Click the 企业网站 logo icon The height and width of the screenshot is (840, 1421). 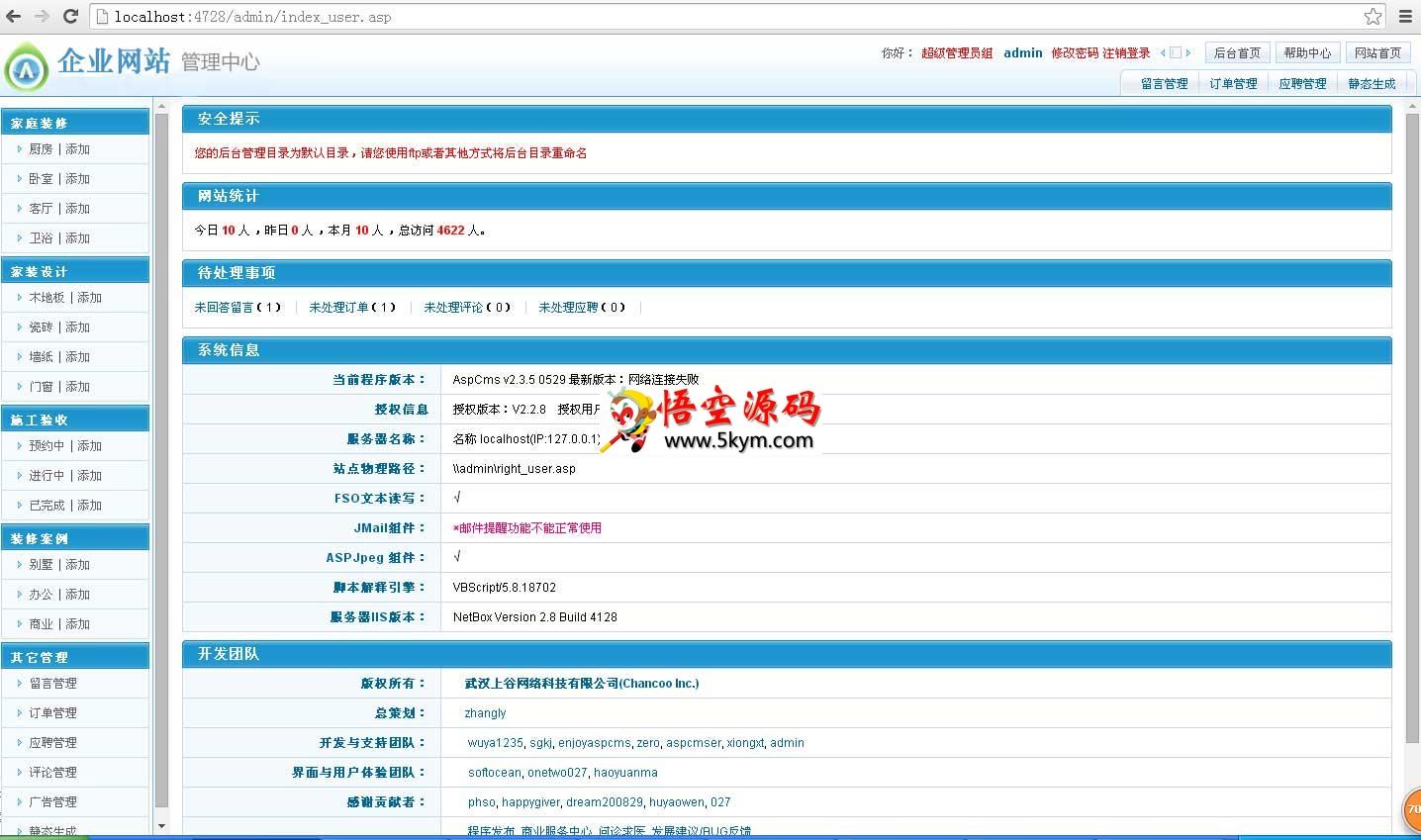point(26,68)
